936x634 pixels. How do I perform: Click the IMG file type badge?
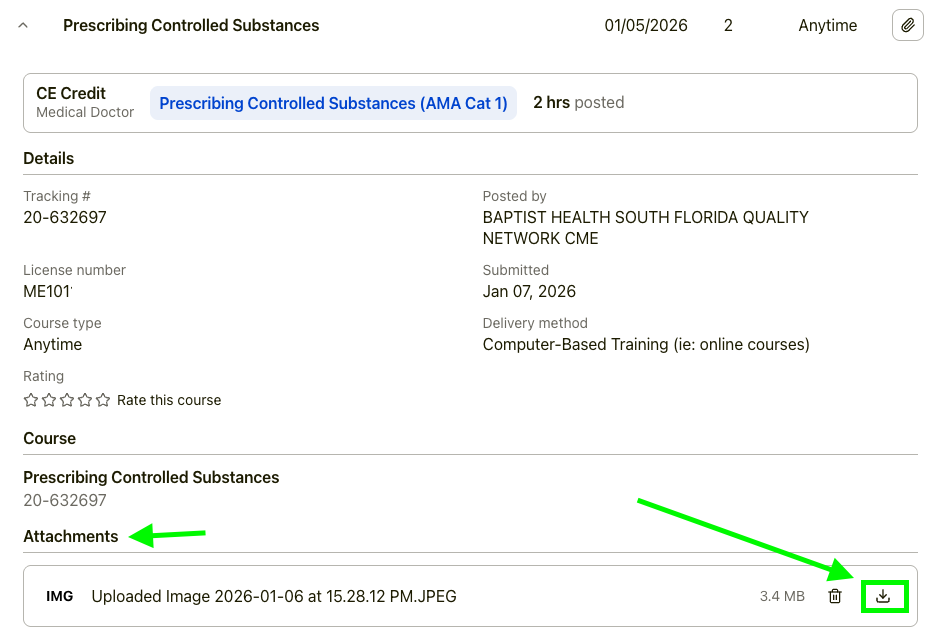pos(60,597)
